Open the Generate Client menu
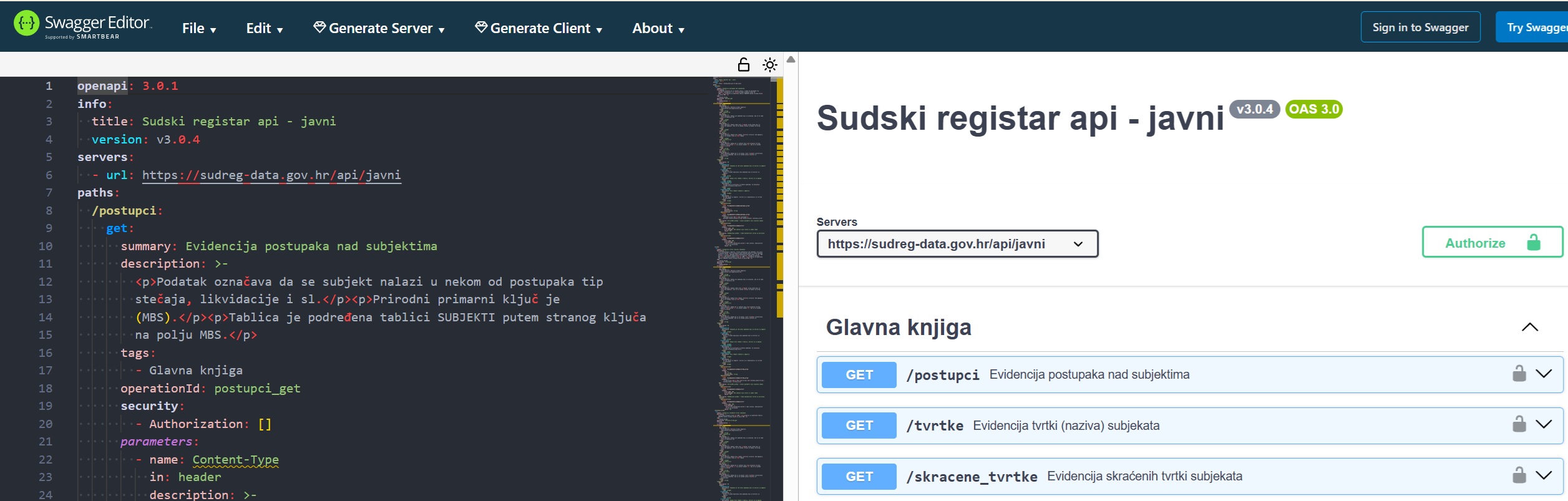 538,28
